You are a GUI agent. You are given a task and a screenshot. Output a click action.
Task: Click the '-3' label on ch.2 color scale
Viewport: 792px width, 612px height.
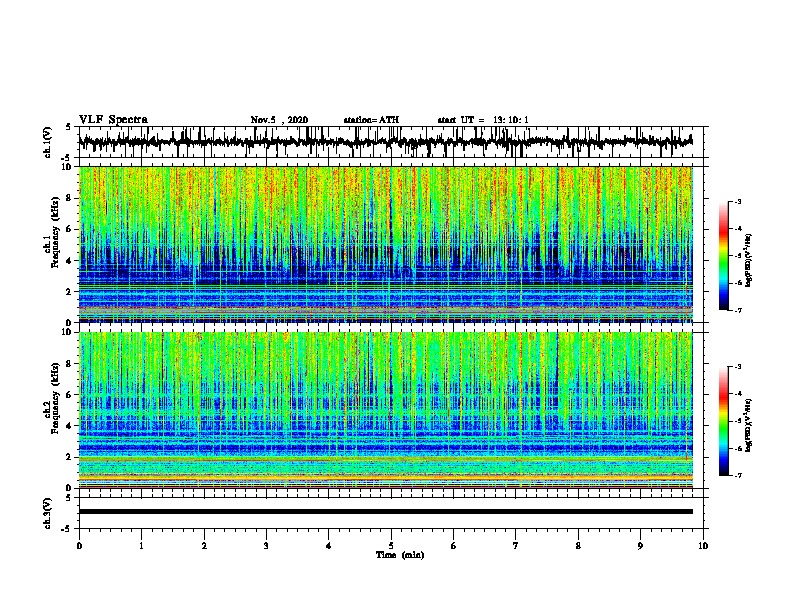click(x=738, y=367)
